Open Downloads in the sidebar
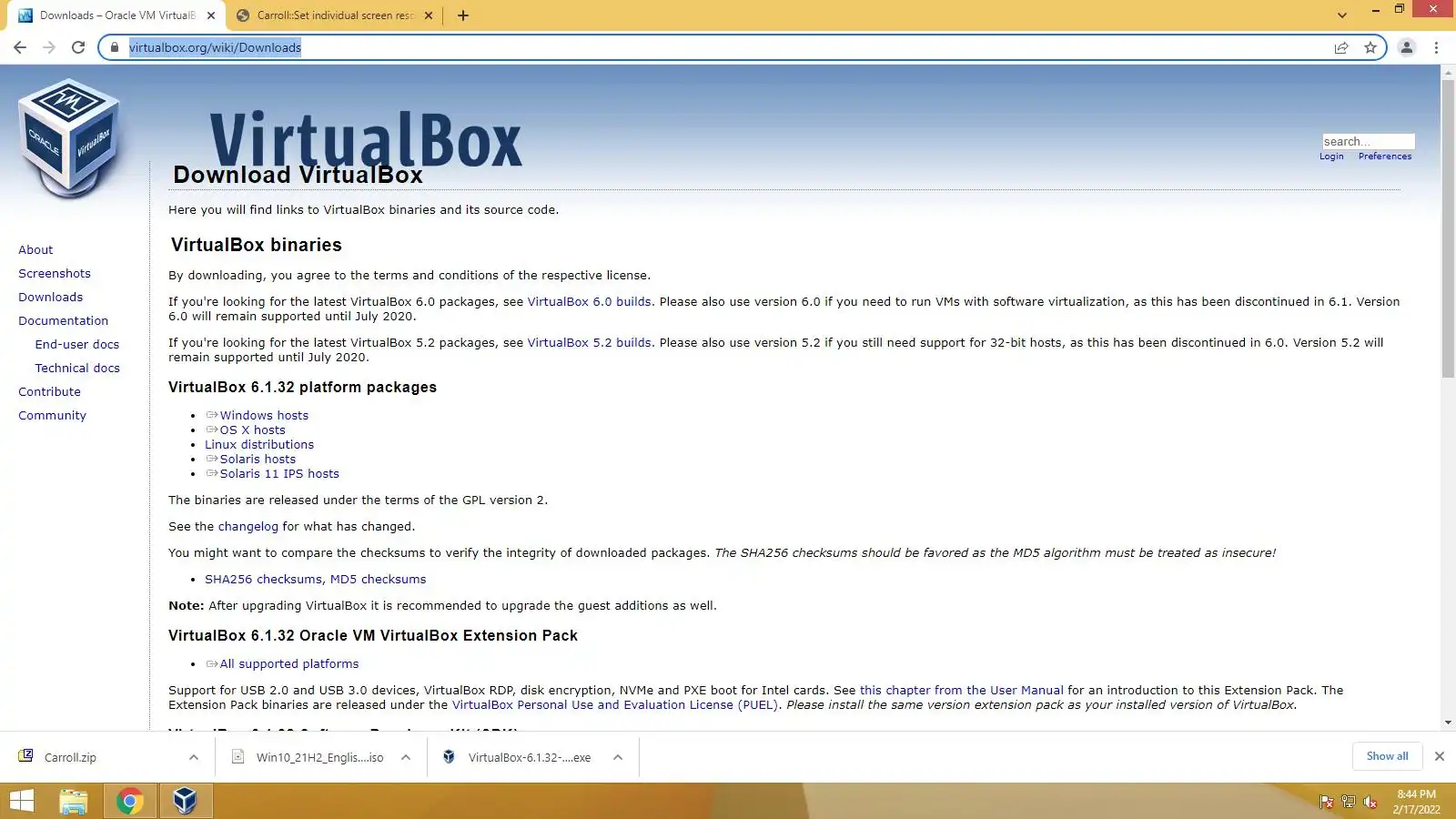Screen dimensions: 1456x819 50,297
